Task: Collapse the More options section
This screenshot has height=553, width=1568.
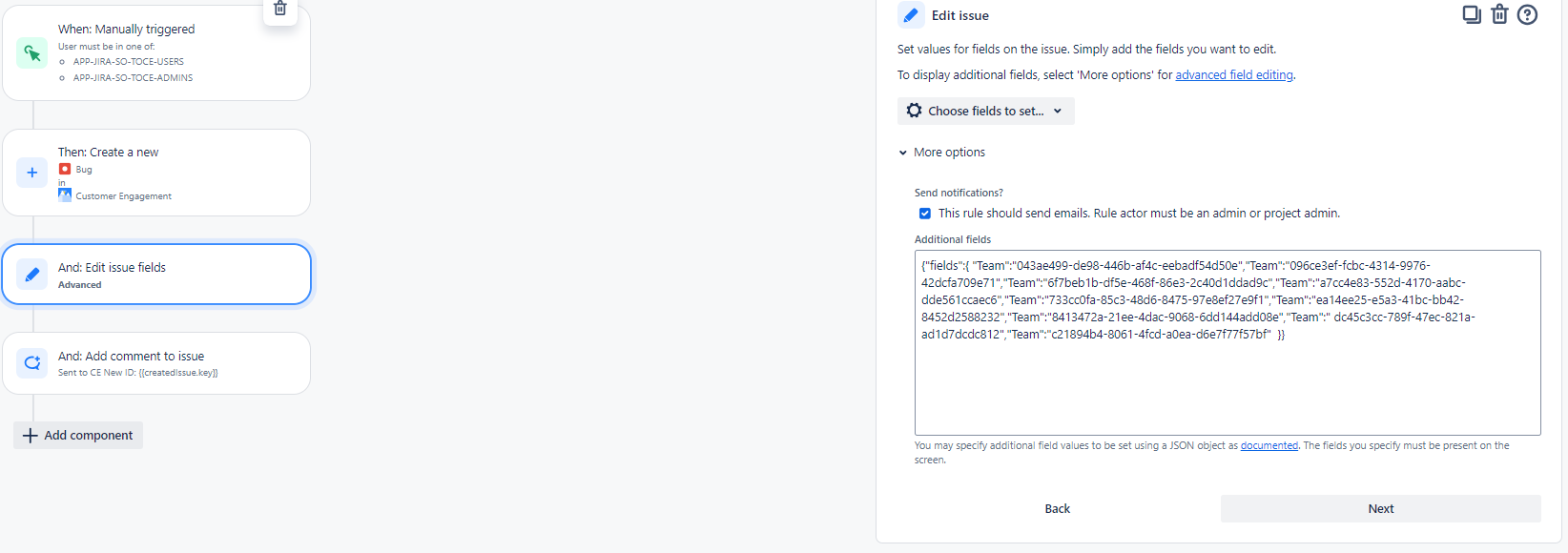Action: 941,153
